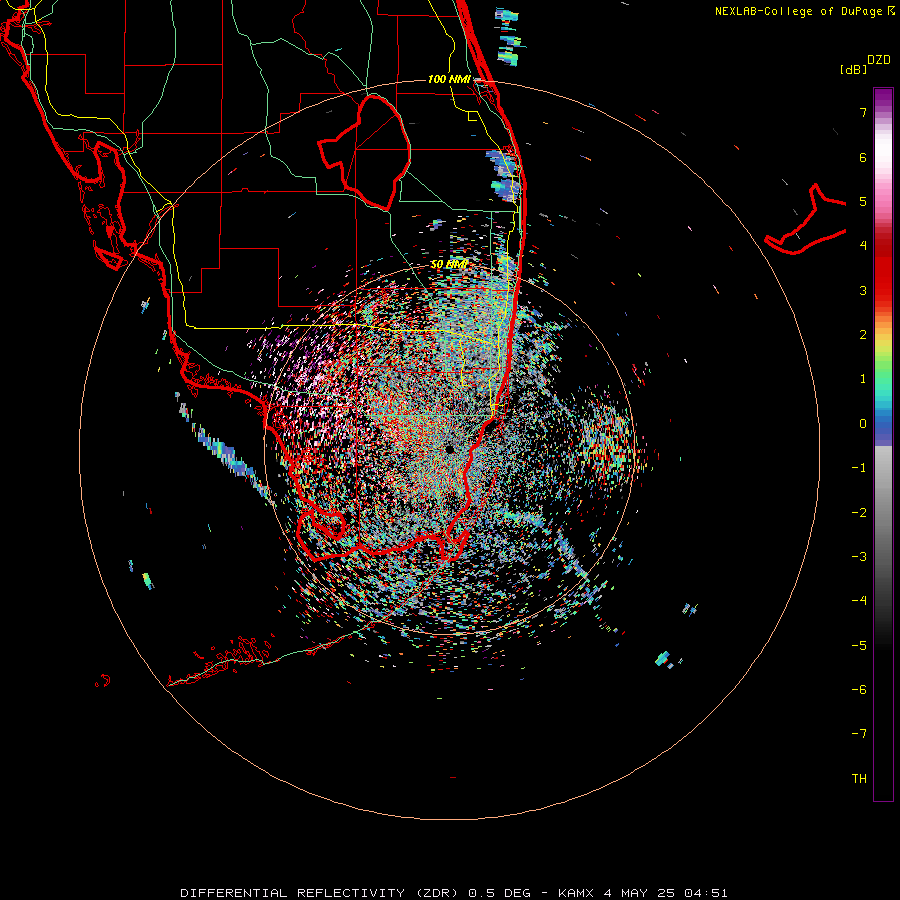Click the 0 value on the color scale

click(x=863, y=424)
